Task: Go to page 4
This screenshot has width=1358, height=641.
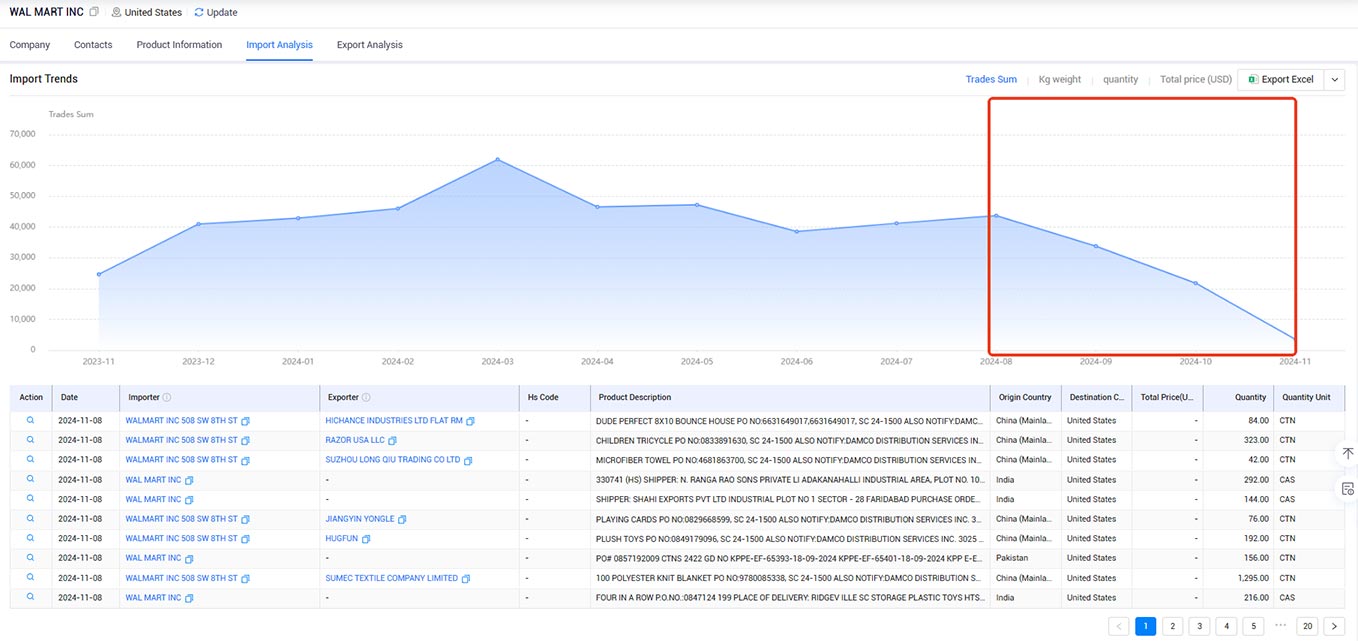Action: click(1226, 626)
